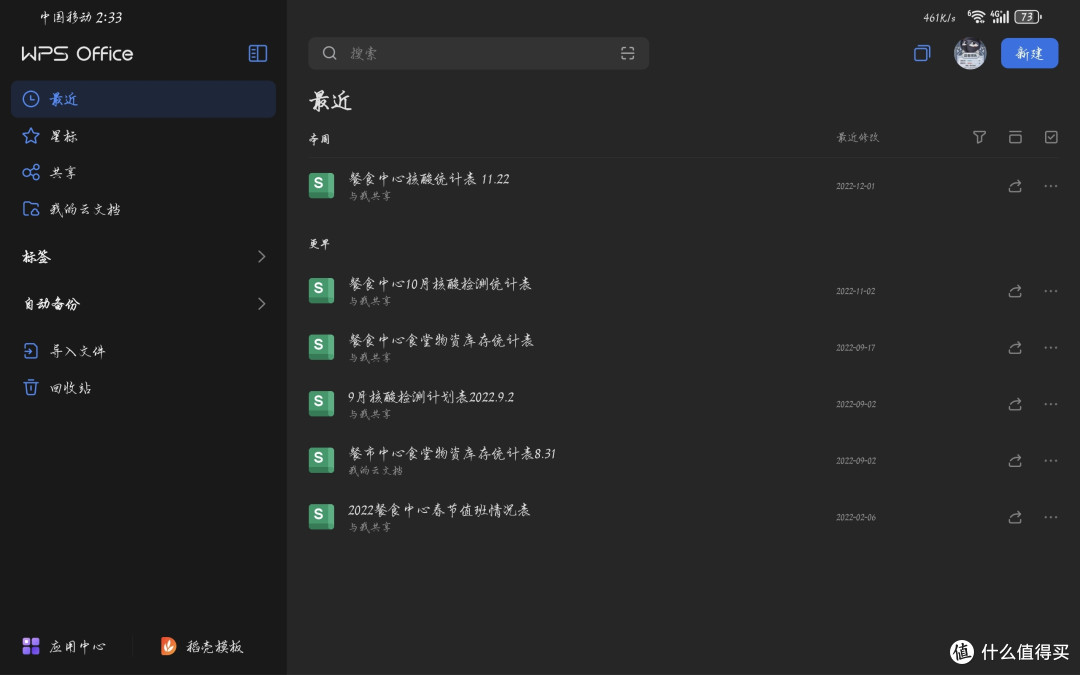This screenshot has height=675, width=1080.
Task: More options for 2022餐食中心春节值班情况表
Action: (1050, 517)
